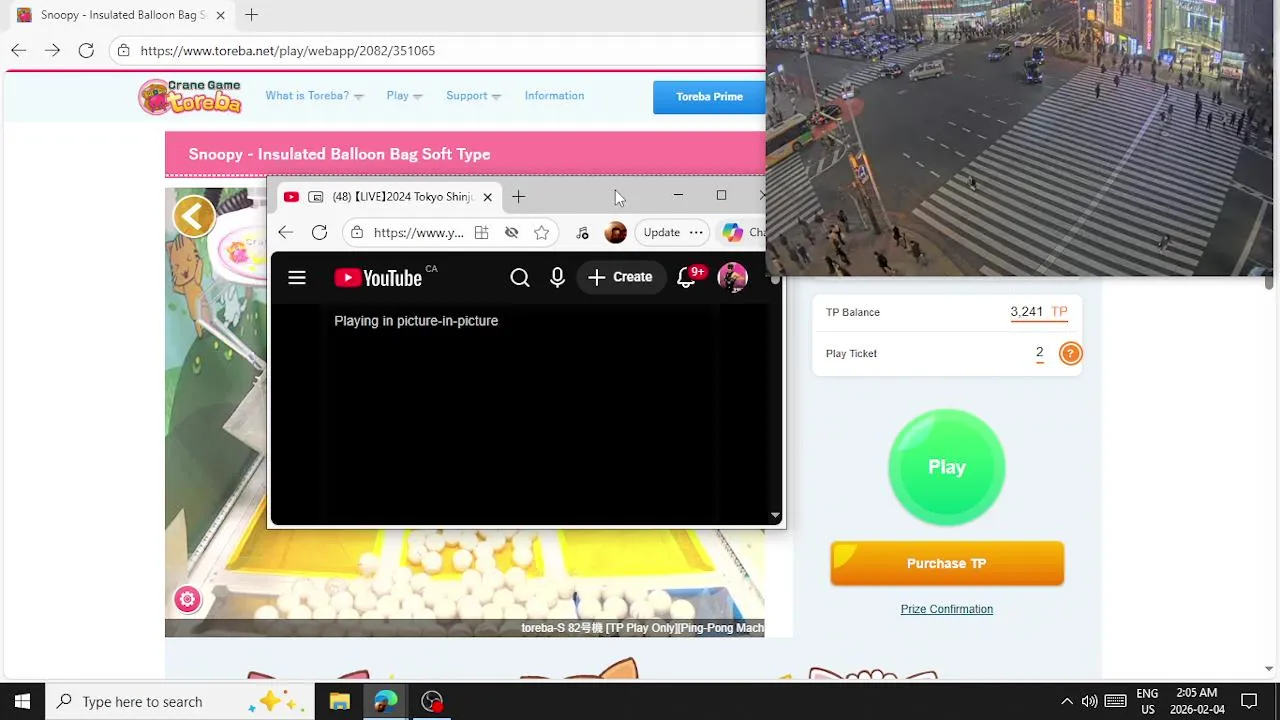The image size is (1280, 720).
Task: Click the Play Ticket count 2
Action: point(1040,353)
